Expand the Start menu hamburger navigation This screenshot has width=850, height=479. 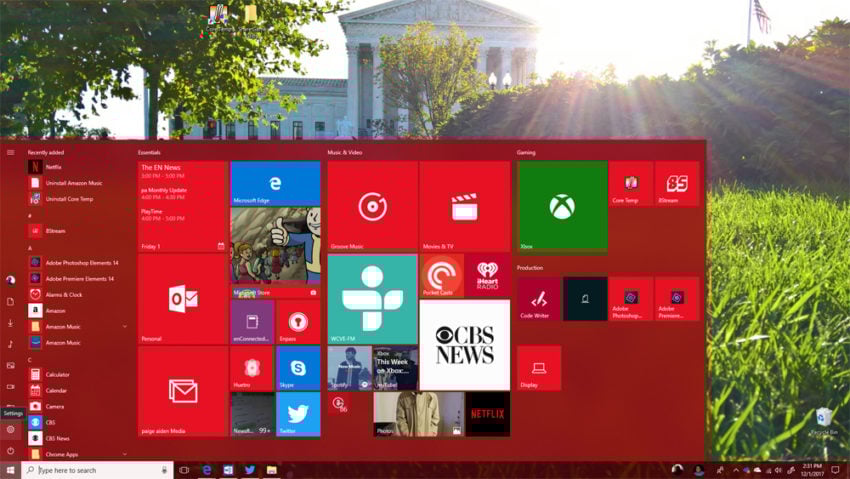[10, 152]
